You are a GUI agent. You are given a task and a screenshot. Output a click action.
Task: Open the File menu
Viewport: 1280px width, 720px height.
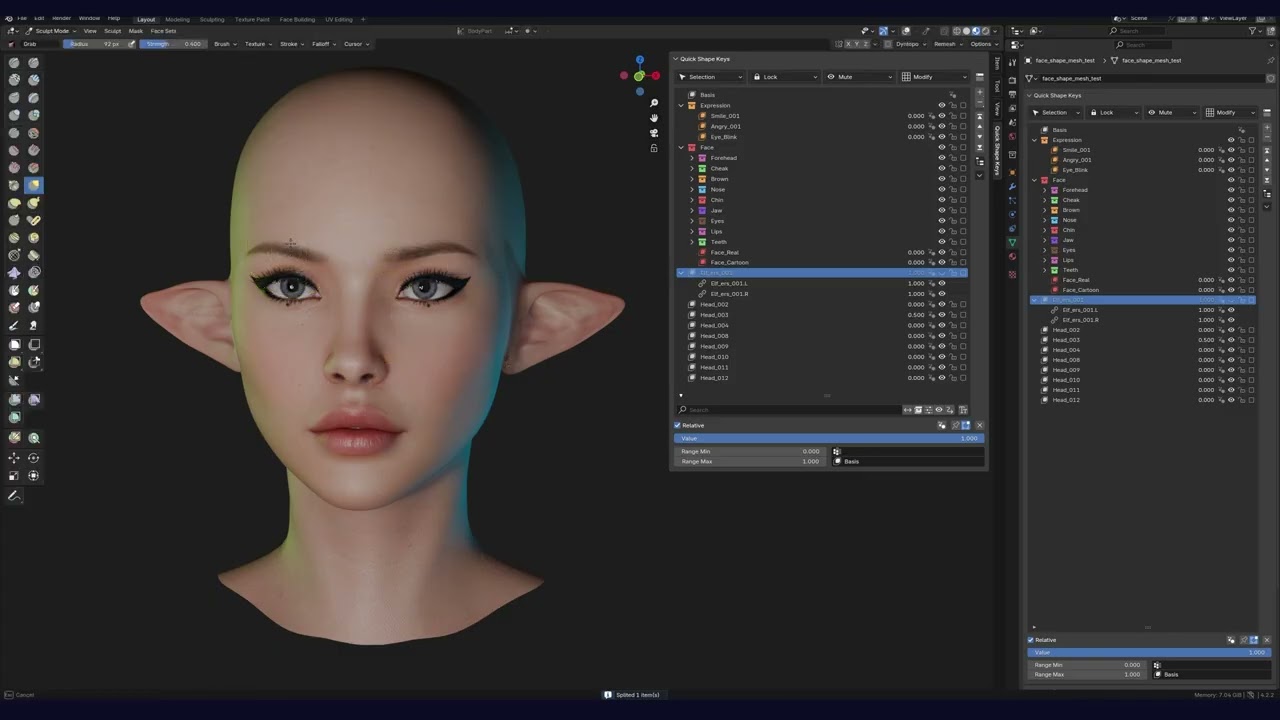21,18
